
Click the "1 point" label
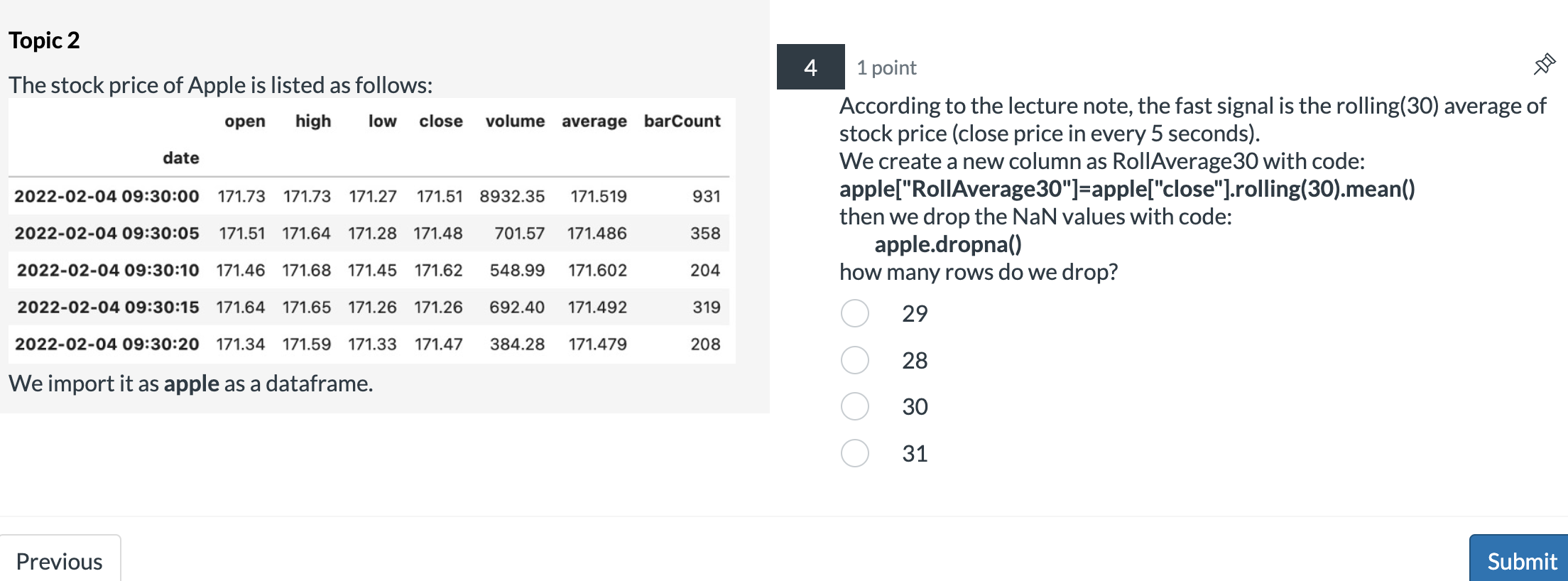pos(886,67)
